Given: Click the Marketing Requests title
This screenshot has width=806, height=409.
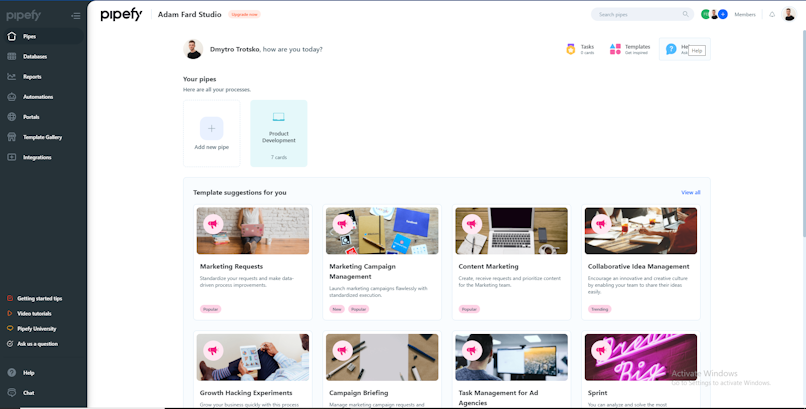Looking at the screenshot, I should click(x=231, y=266).
